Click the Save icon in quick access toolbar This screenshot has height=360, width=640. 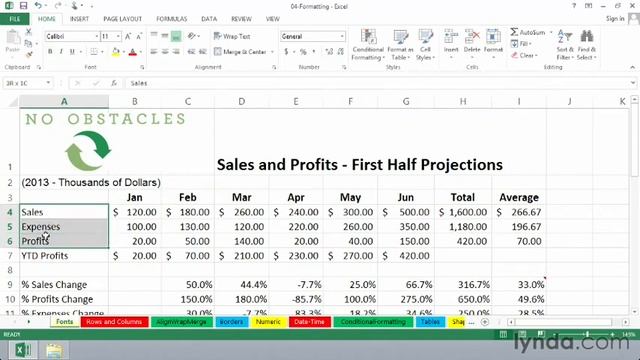23,6
